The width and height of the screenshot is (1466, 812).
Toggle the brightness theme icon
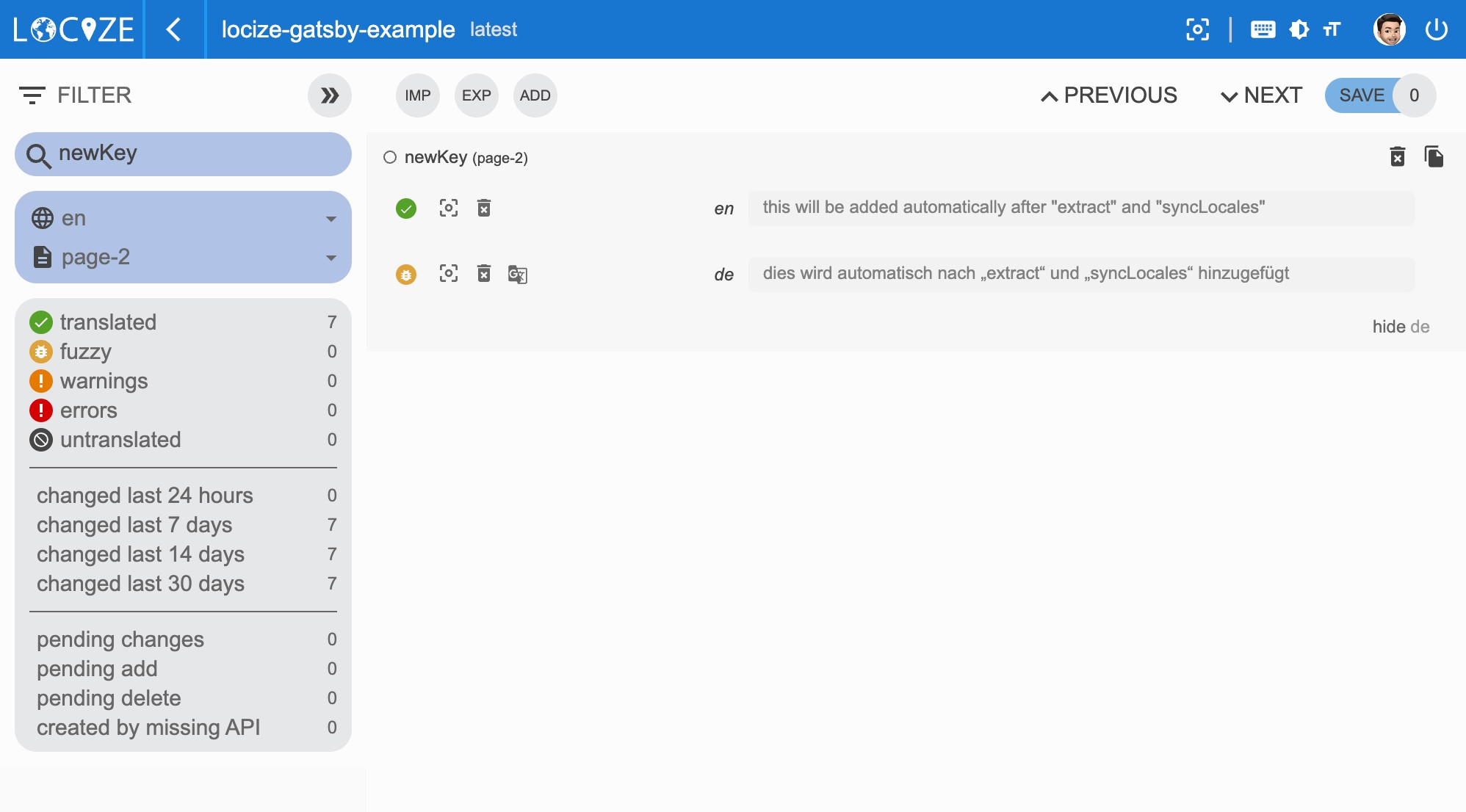[x=1299, y=29]
